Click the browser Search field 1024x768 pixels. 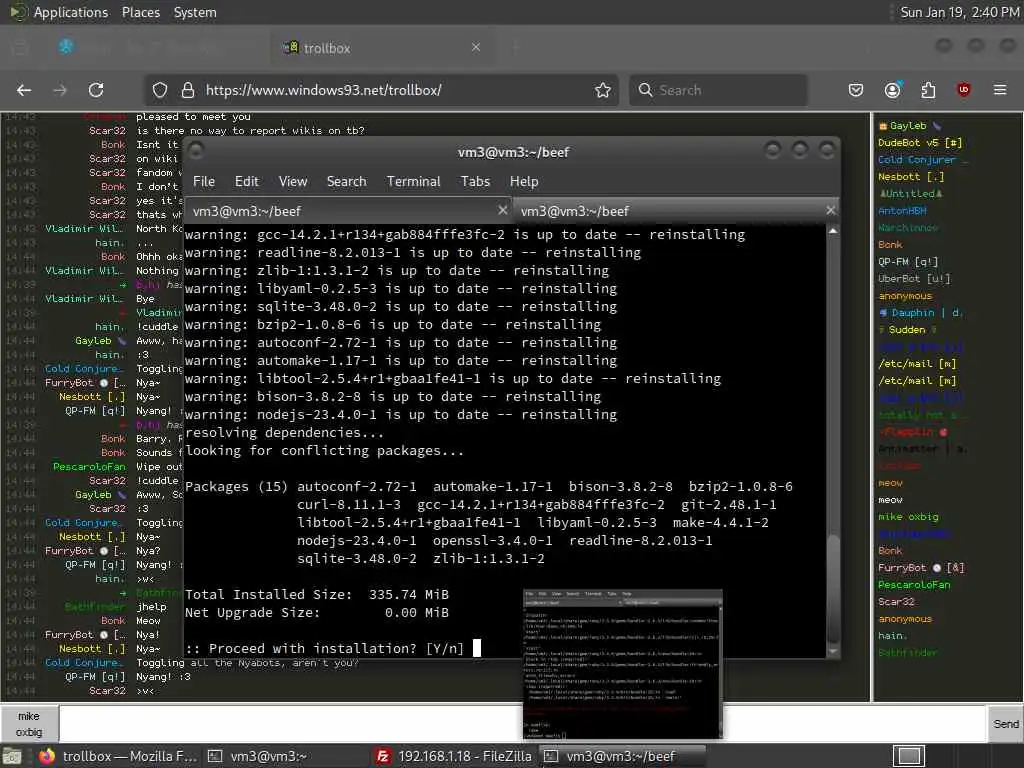[718, 90]
